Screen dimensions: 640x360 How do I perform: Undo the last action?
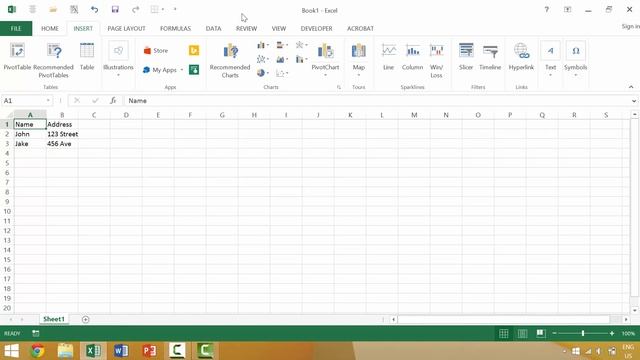point(94,9)
